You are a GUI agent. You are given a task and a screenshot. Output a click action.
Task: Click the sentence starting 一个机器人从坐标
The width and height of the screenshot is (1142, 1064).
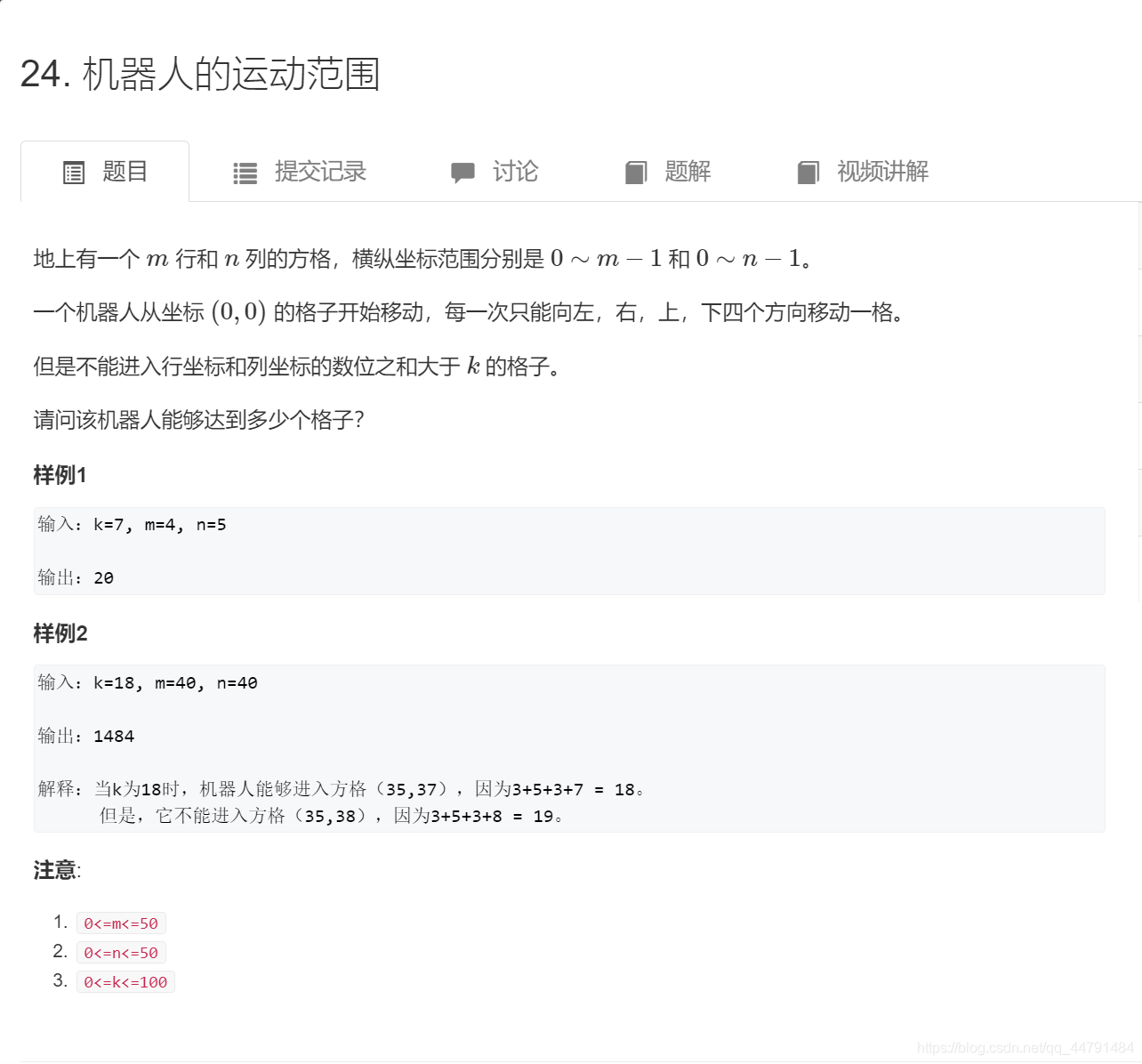470,312
